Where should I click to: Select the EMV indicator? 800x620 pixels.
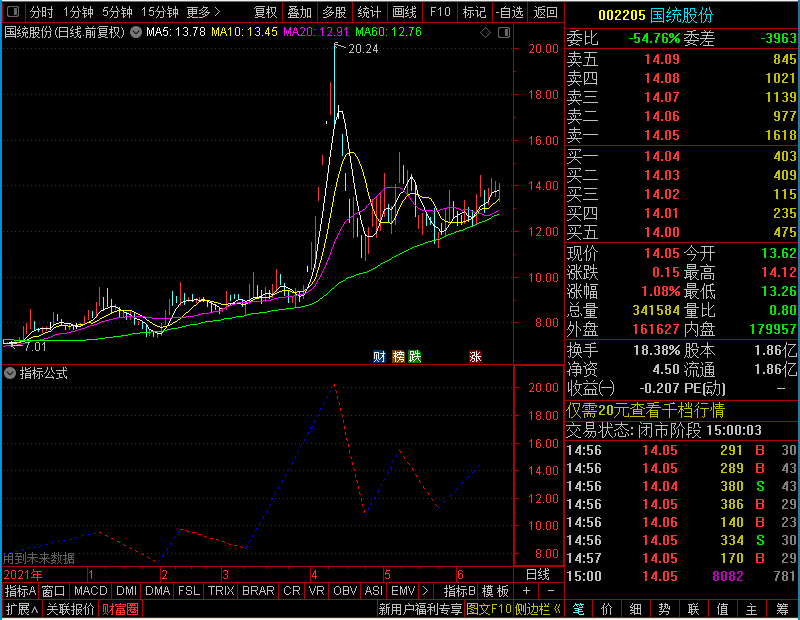[403, 591]
